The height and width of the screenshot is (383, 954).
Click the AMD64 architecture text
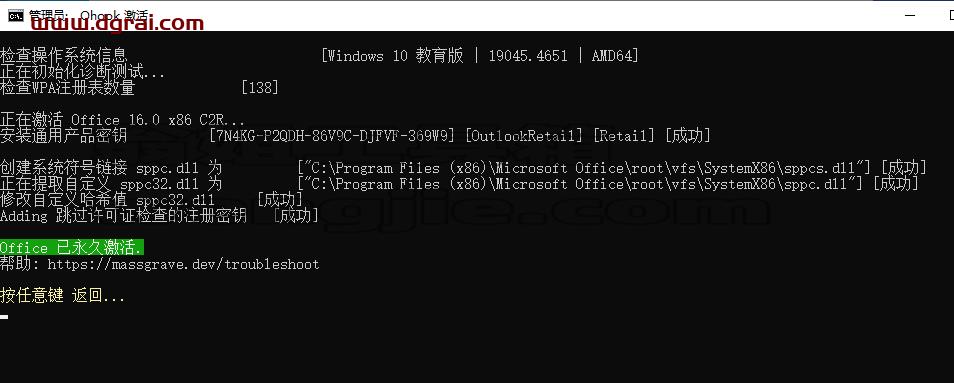pyautogui.click(x=615, y=56)
